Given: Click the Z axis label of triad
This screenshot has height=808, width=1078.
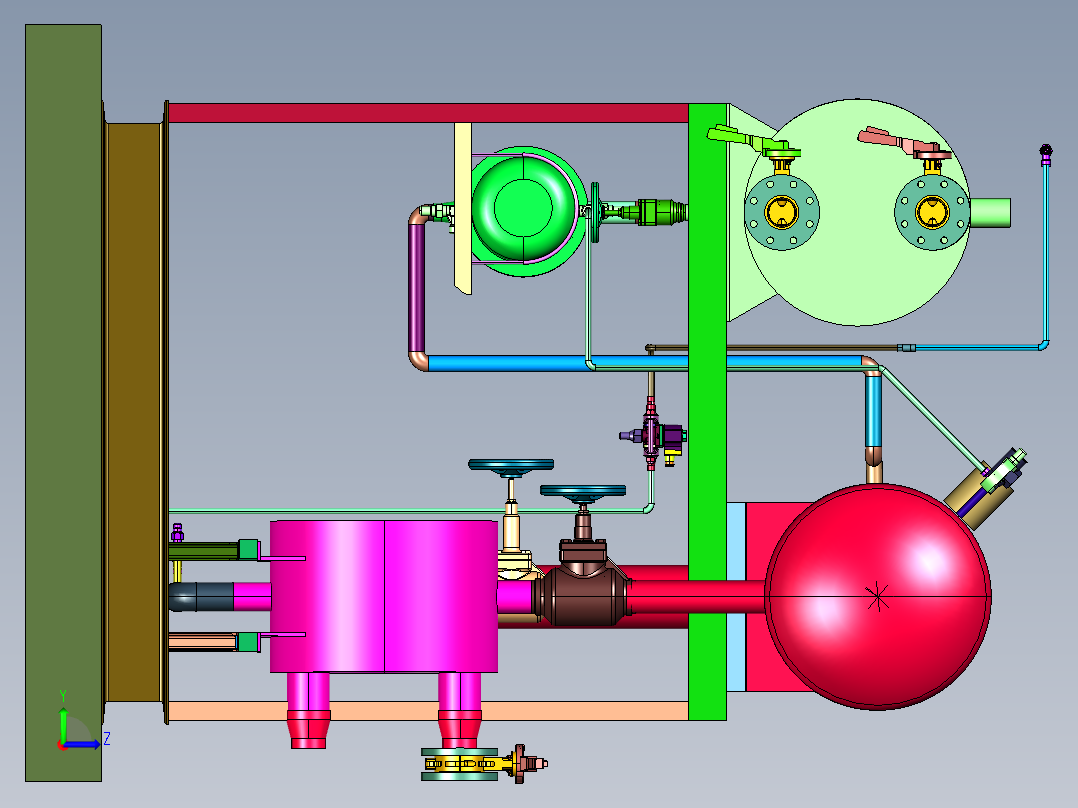Looking at the screenshot, I should [107, 739].
